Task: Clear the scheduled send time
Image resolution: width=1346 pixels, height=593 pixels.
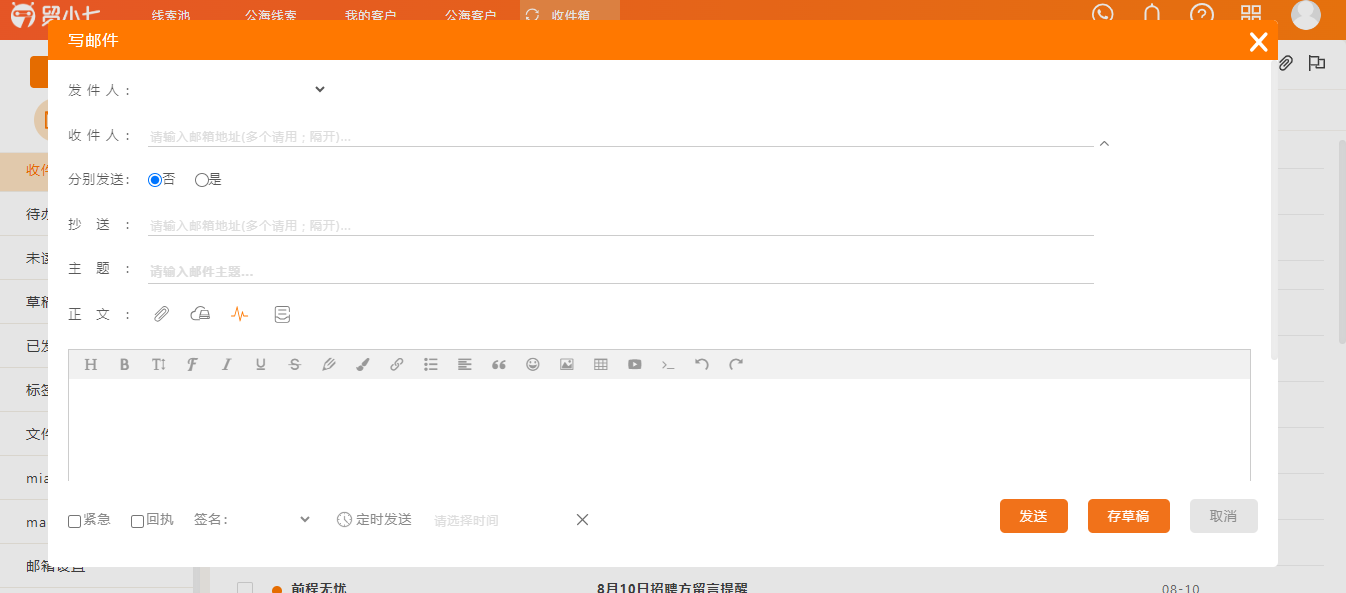Action: click(583, 520)
